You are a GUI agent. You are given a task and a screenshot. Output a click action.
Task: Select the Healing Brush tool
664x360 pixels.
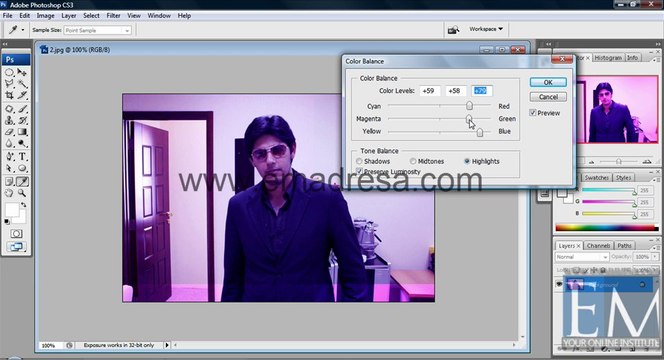pos(9,109)
